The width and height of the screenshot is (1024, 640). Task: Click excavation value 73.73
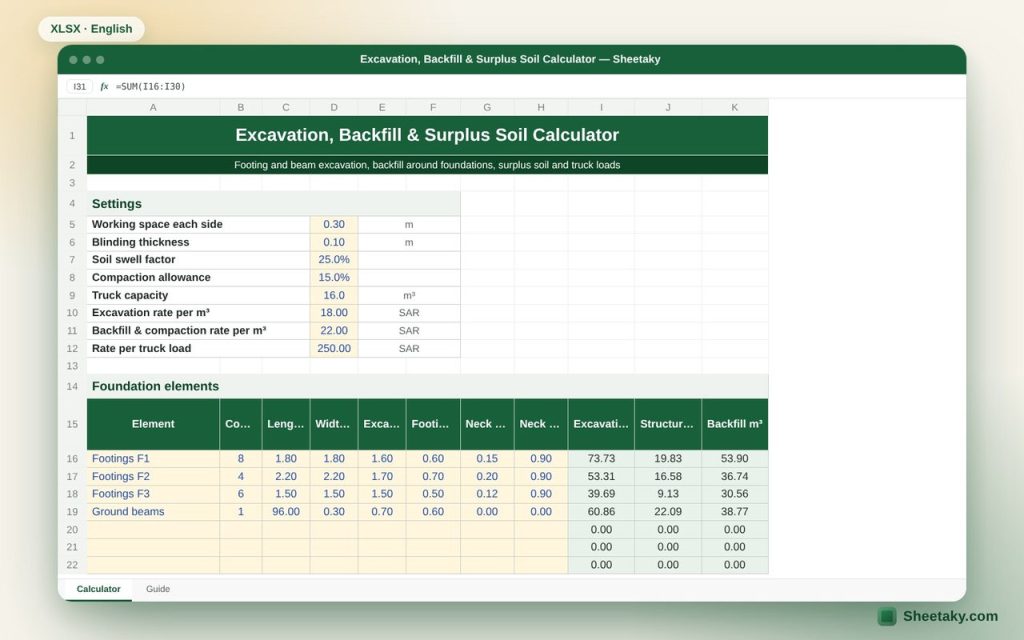coord(601,458)
